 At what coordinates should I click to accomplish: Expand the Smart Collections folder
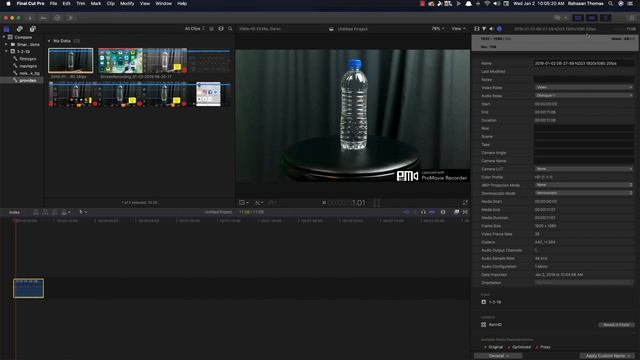7,44
